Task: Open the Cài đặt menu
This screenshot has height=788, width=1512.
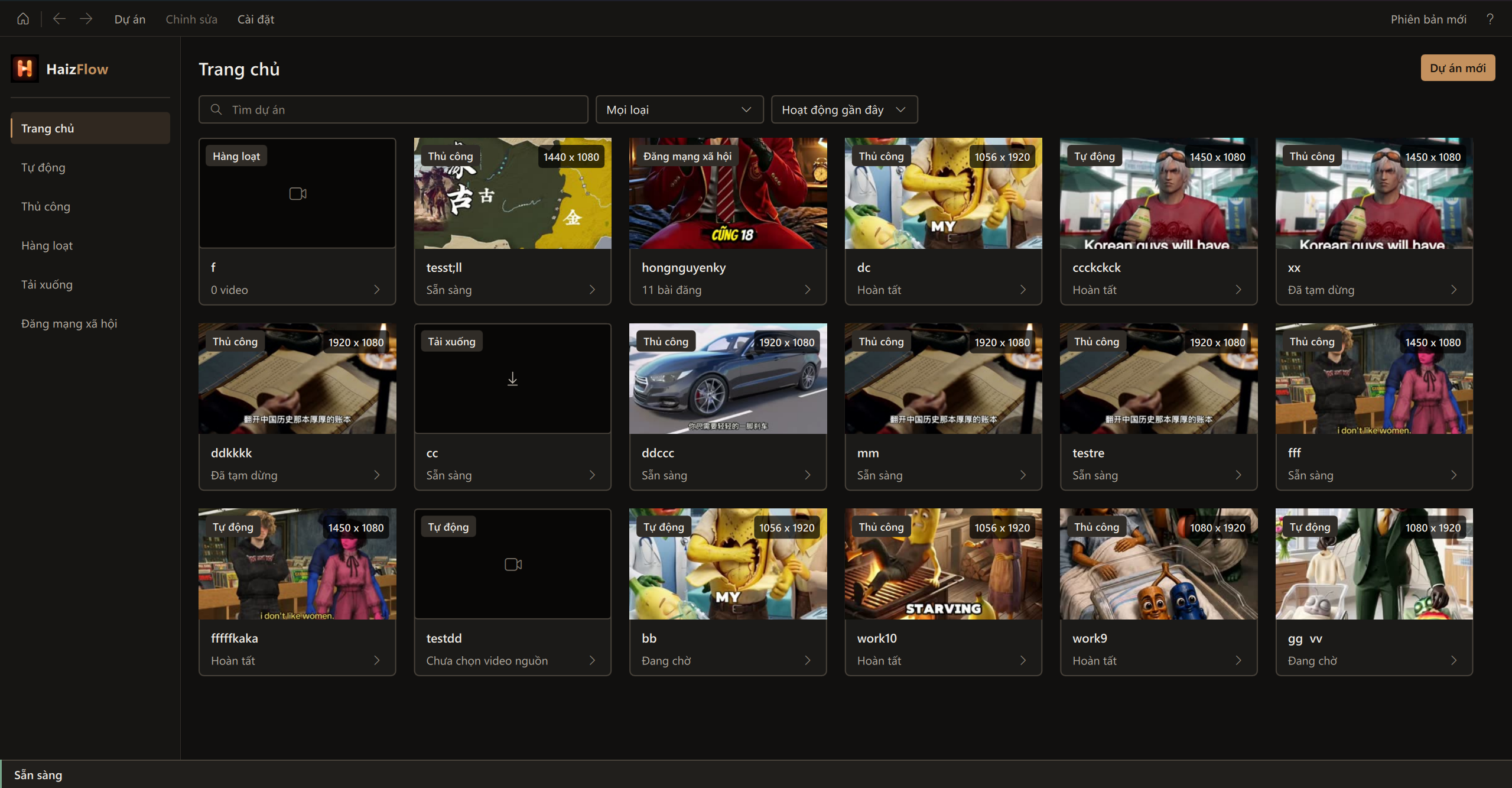Action: coord(256,19)
